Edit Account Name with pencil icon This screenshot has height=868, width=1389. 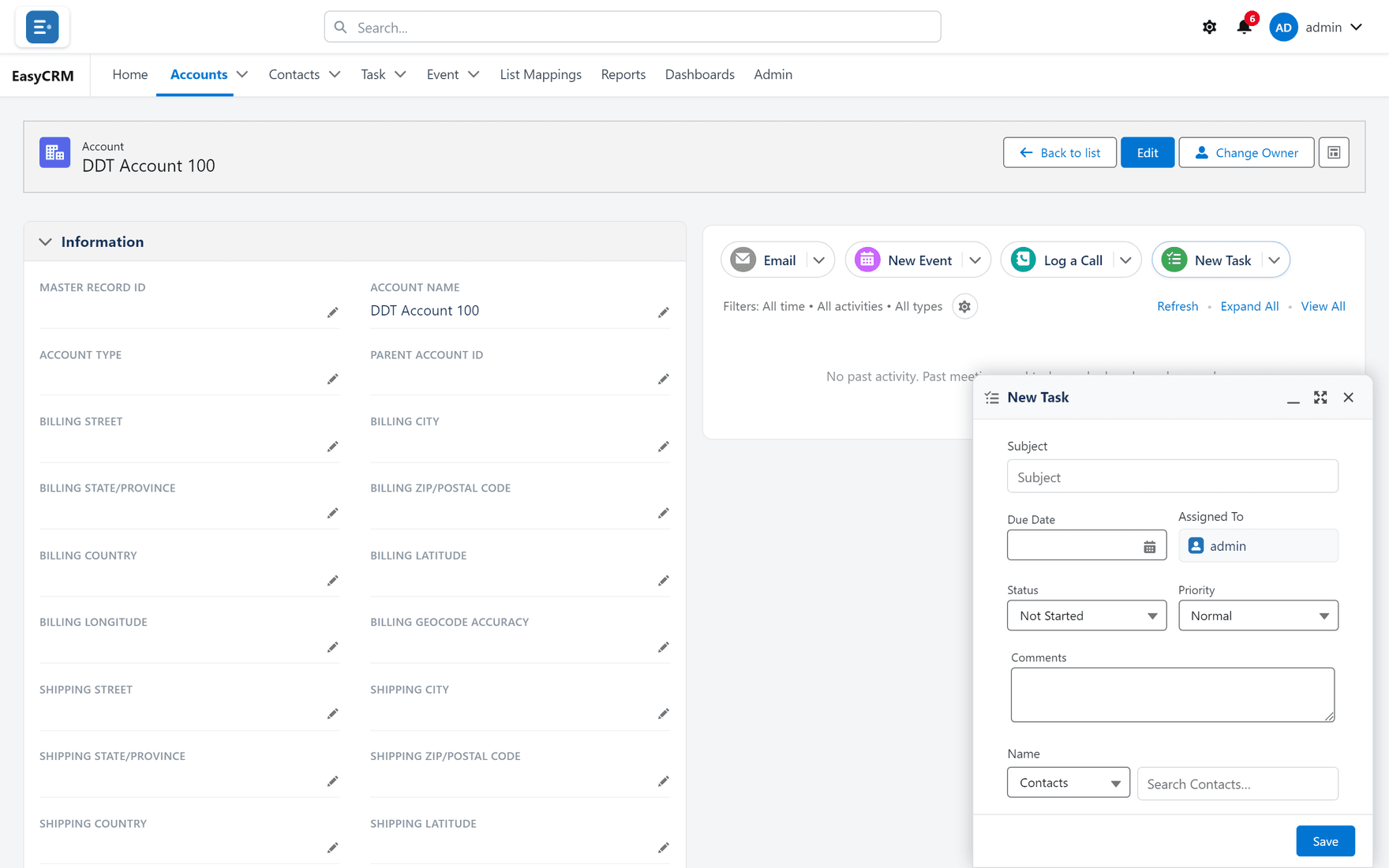pos(664,312)
